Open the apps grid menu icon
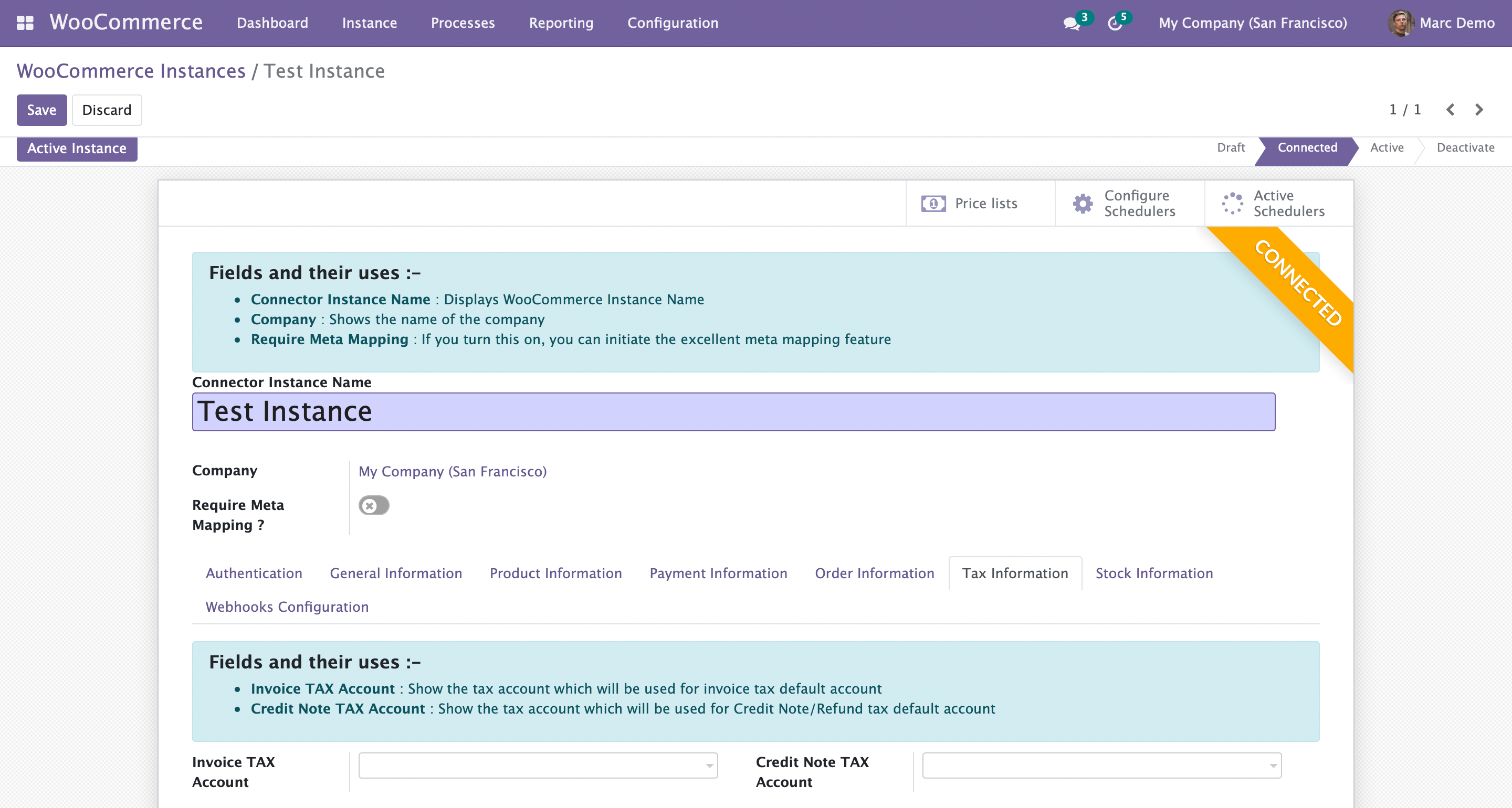Image resolution: width=1512 pixels, height=808 pixels. pyautogui.click(x=25, y=23)
